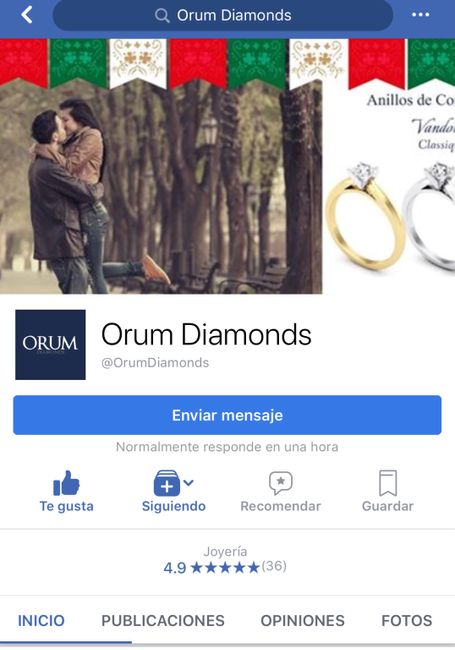The width and height of the screenshot is (455, 650).
Task: Open the 4.9 star rating reviews
Action: (x=225, y=567)
